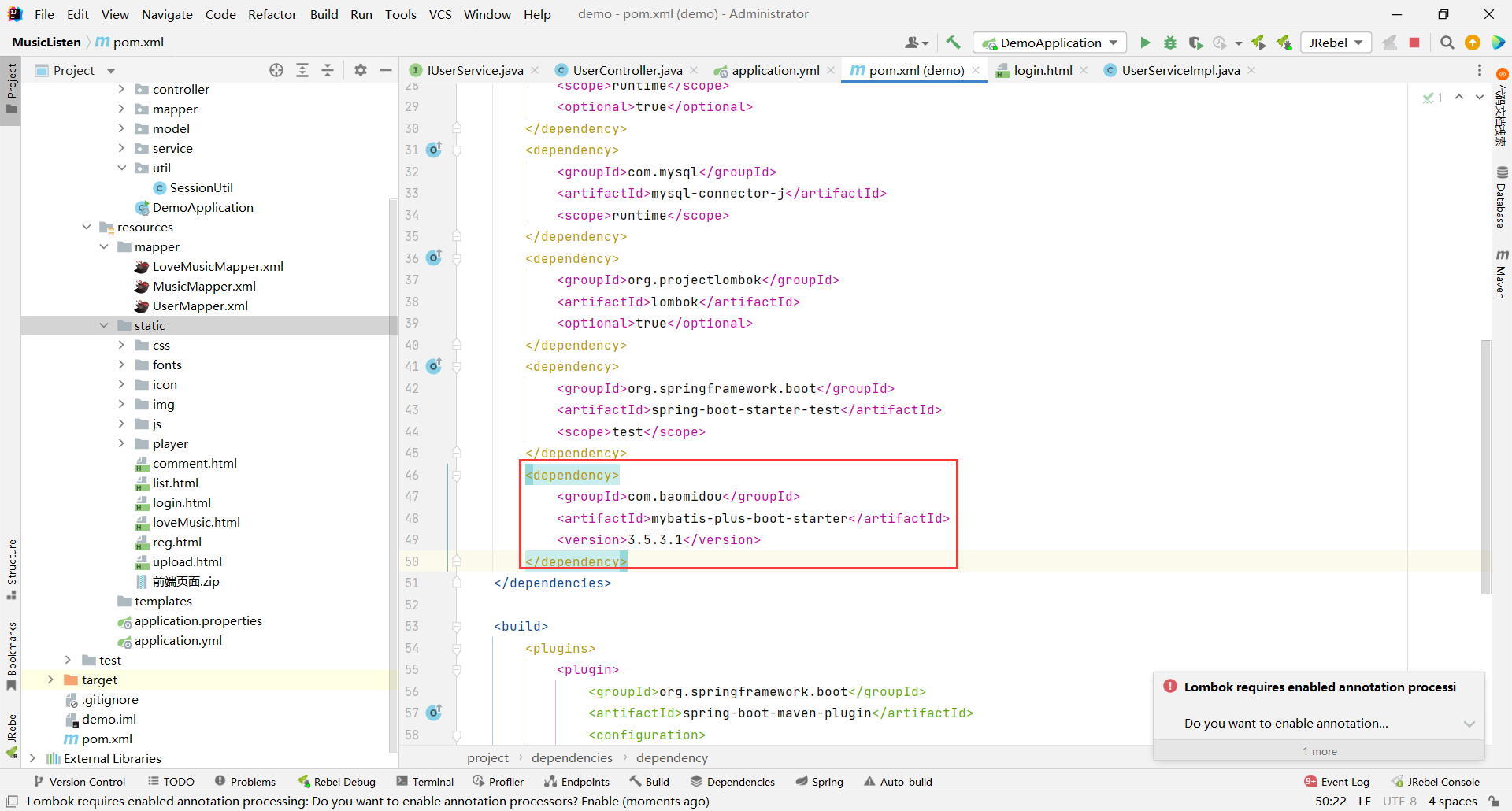Open Search Everywhere magnifier icon
The width and height of the screenshot is (1512, 811).
tap(1447, 43)
